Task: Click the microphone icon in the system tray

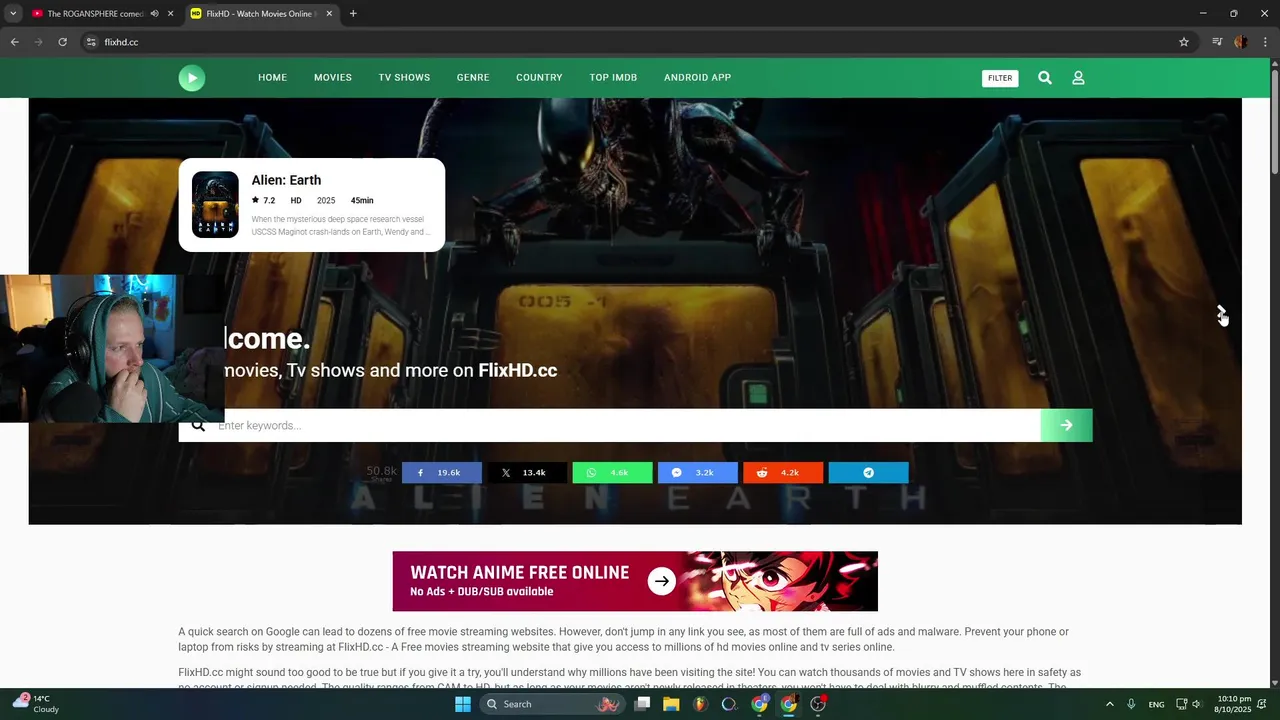Action: (1131, 704)
